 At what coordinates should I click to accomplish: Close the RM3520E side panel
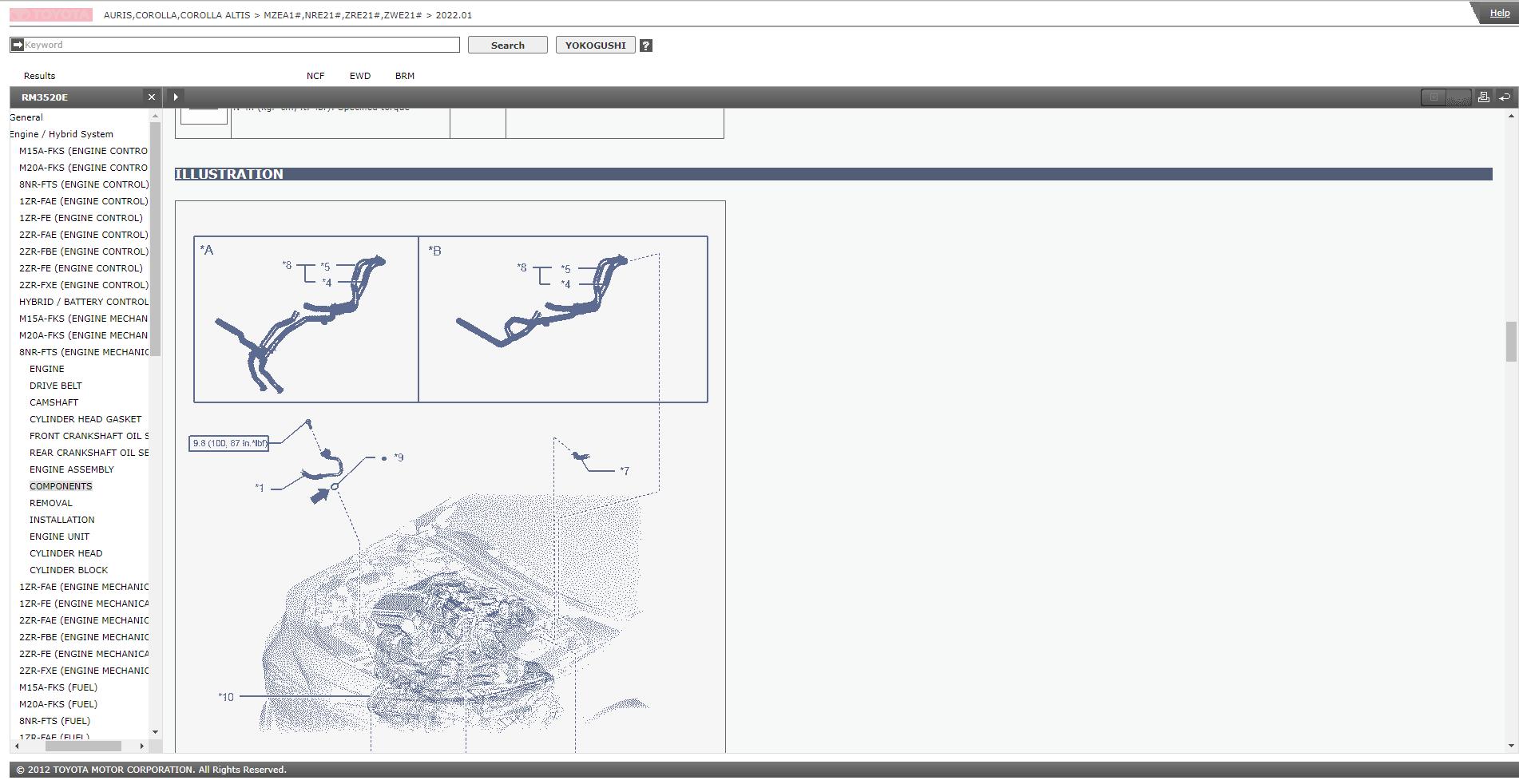point(152,97)
